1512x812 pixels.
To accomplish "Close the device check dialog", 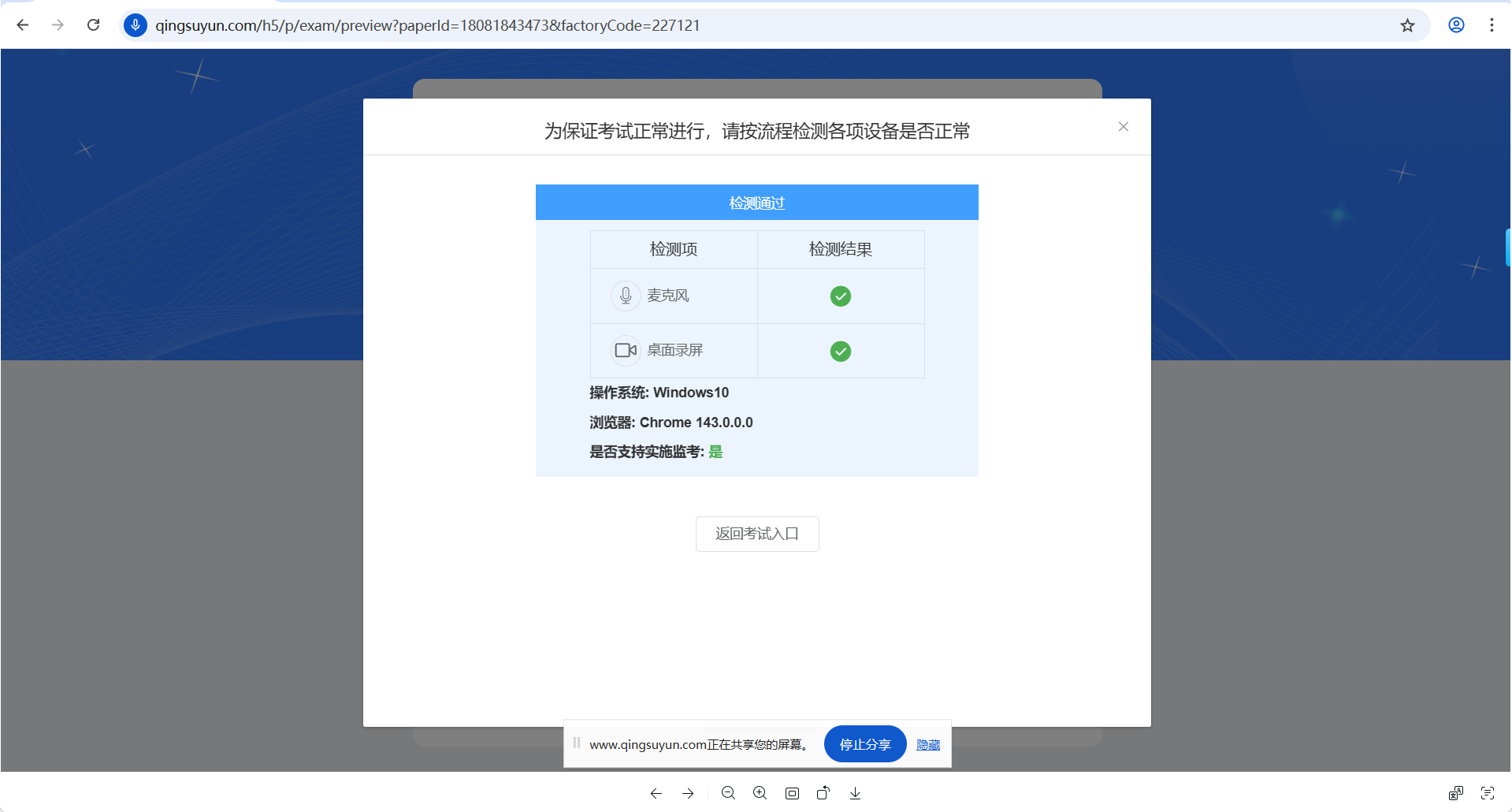I will 1123,127.
